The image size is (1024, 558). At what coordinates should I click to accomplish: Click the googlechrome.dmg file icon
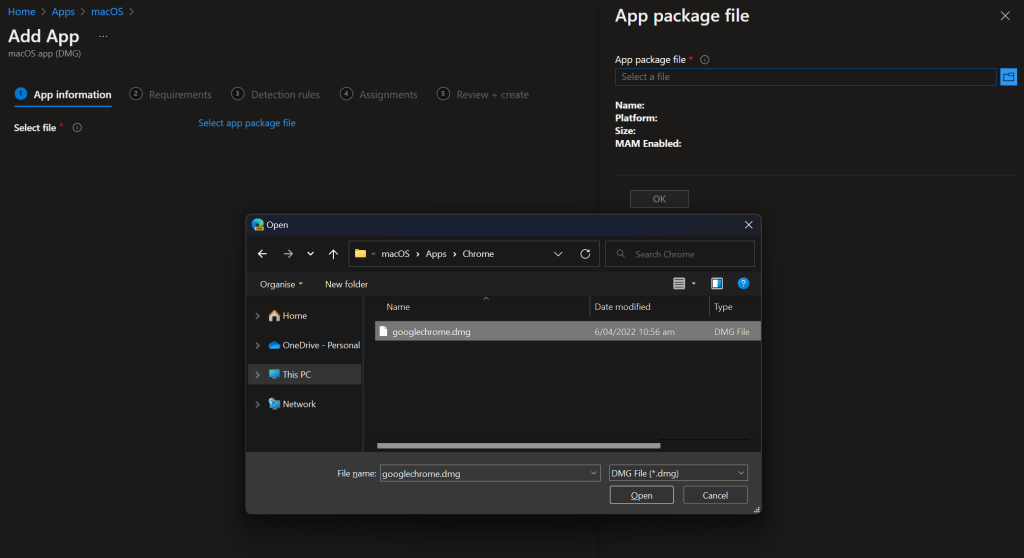click(x=383, y=331)
